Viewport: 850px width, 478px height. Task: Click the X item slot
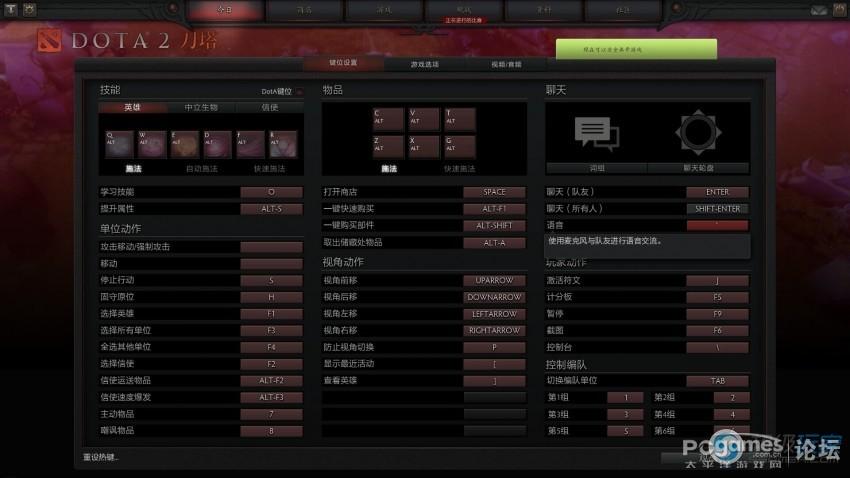click(x=424, y=146)
